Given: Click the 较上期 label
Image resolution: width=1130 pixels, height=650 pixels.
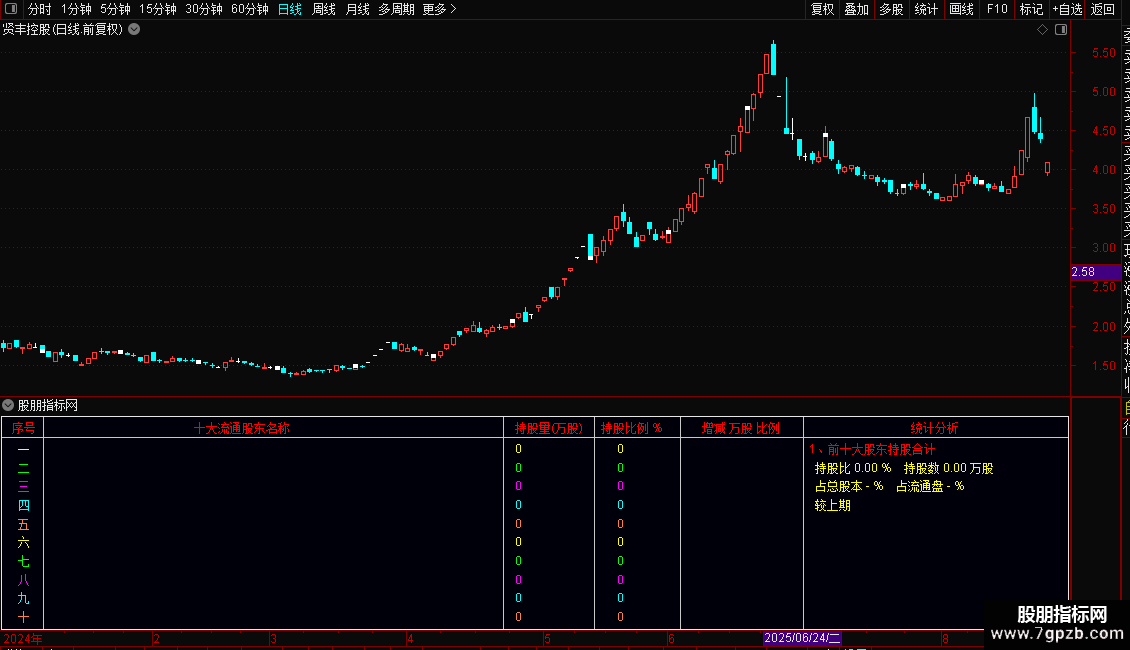Looking at the screenshot, I should coord(832,505).
